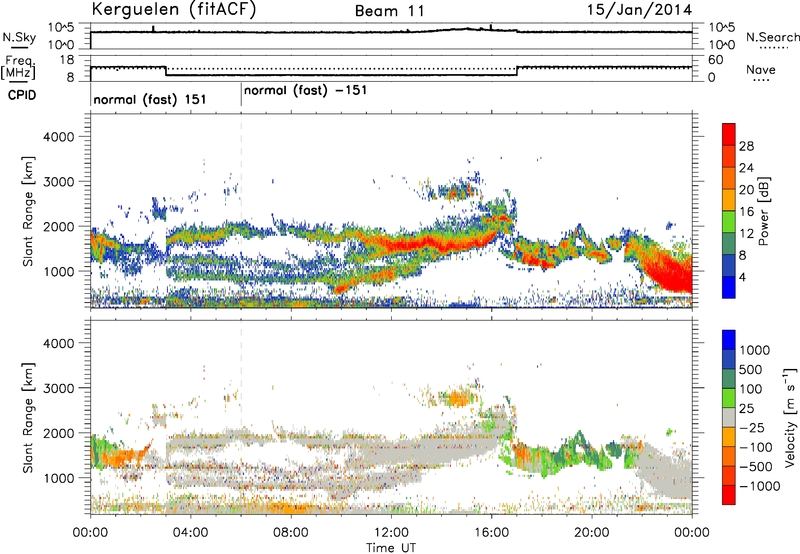Click the 'N.Sky' legend label
This screenshot has height=554, width=800.
(19, 37)
